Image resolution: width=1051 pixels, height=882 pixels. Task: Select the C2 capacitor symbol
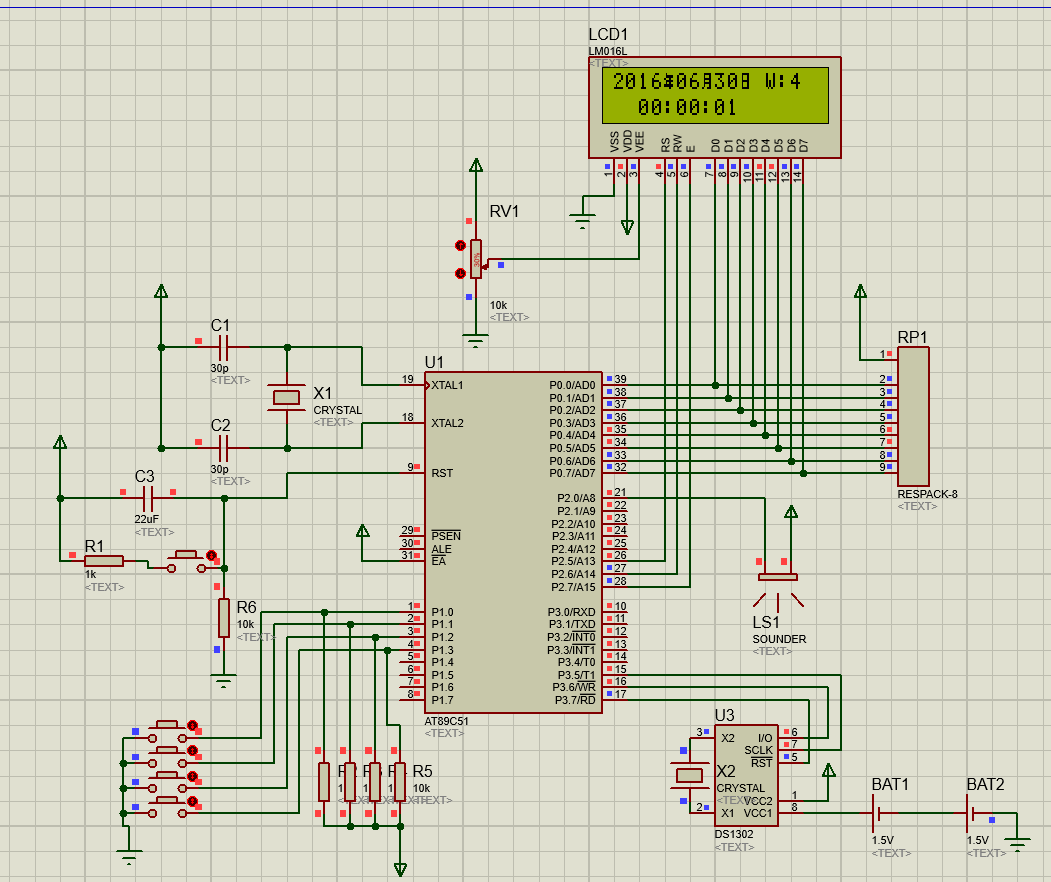point(223,448)
